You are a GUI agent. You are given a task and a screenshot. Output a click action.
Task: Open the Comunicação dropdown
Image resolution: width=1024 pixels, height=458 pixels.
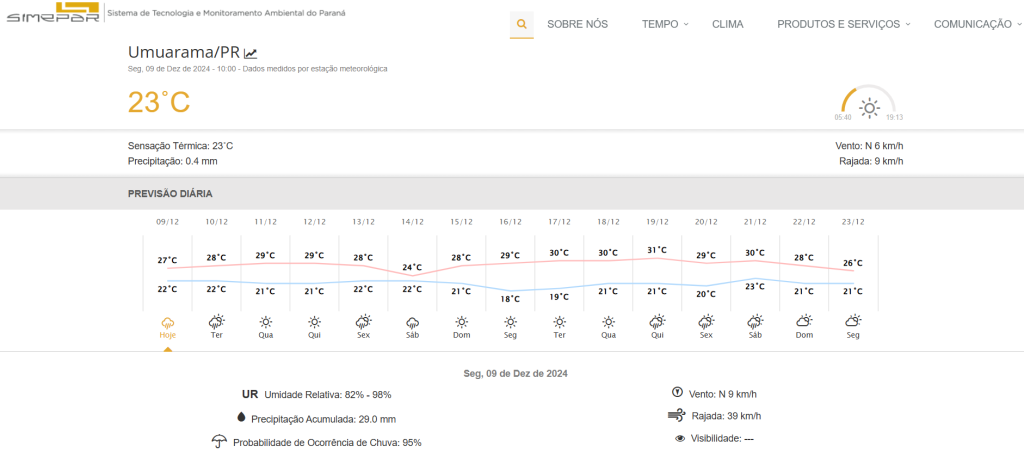tap(977, 24)
